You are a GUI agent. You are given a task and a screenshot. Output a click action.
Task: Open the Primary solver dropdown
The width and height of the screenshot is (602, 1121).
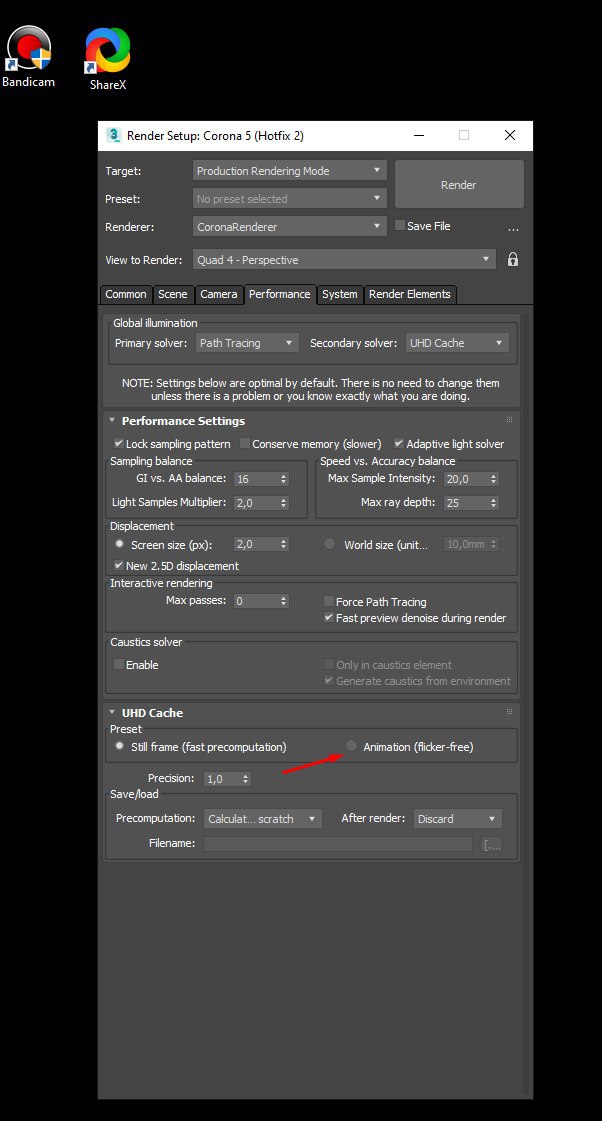coord(247,343)
